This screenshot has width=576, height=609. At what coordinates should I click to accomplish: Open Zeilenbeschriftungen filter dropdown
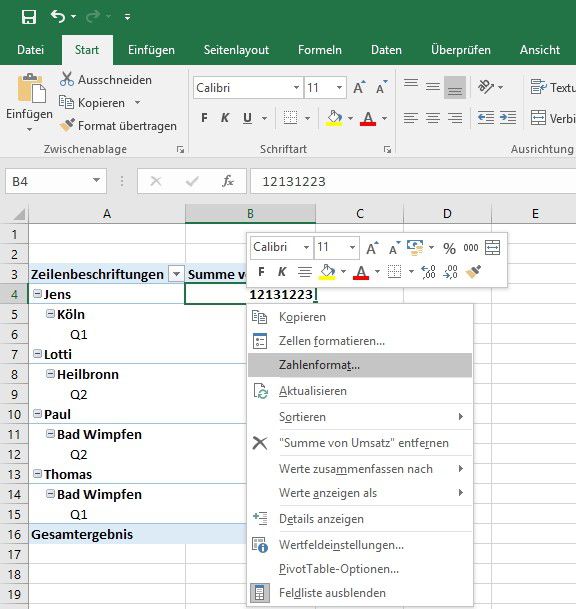176,275
